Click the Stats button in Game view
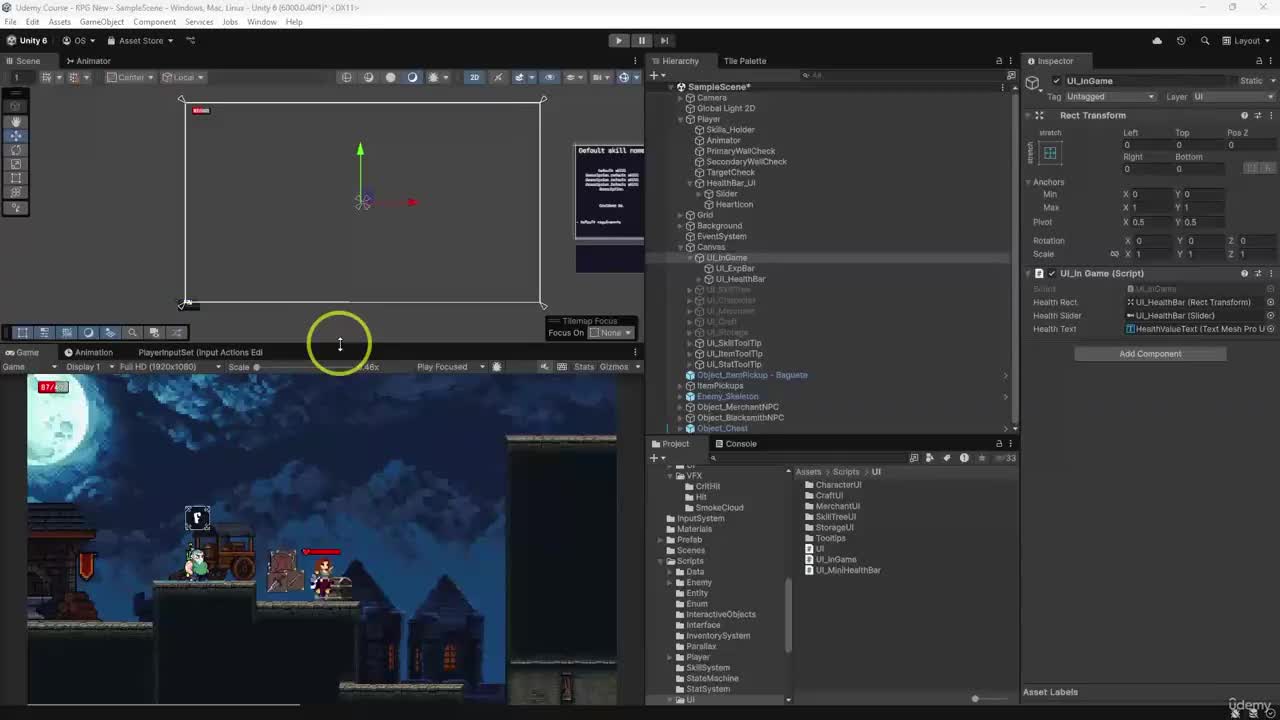The height and width of the screenshot is (720, 1280). [x=584, y=367]
